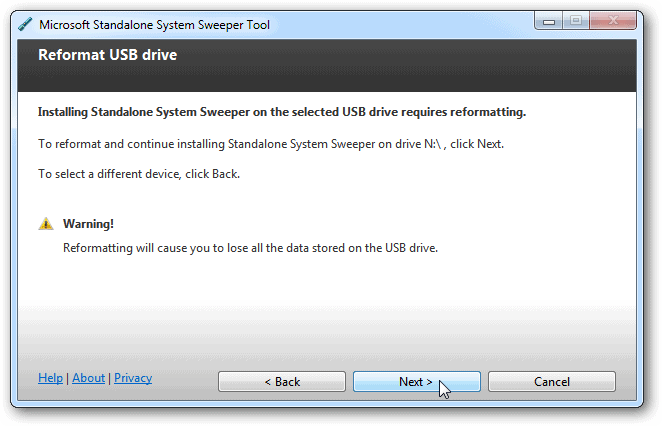Open the Help link
Viewport: 662px width, 426px height.
[50, 378]
